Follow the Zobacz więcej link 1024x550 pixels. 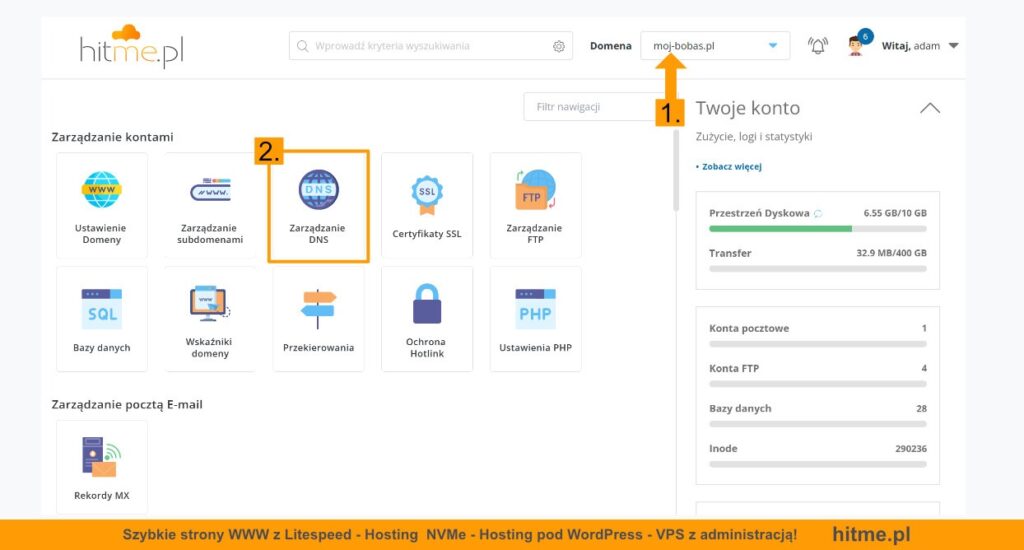(x=731, y=167)
